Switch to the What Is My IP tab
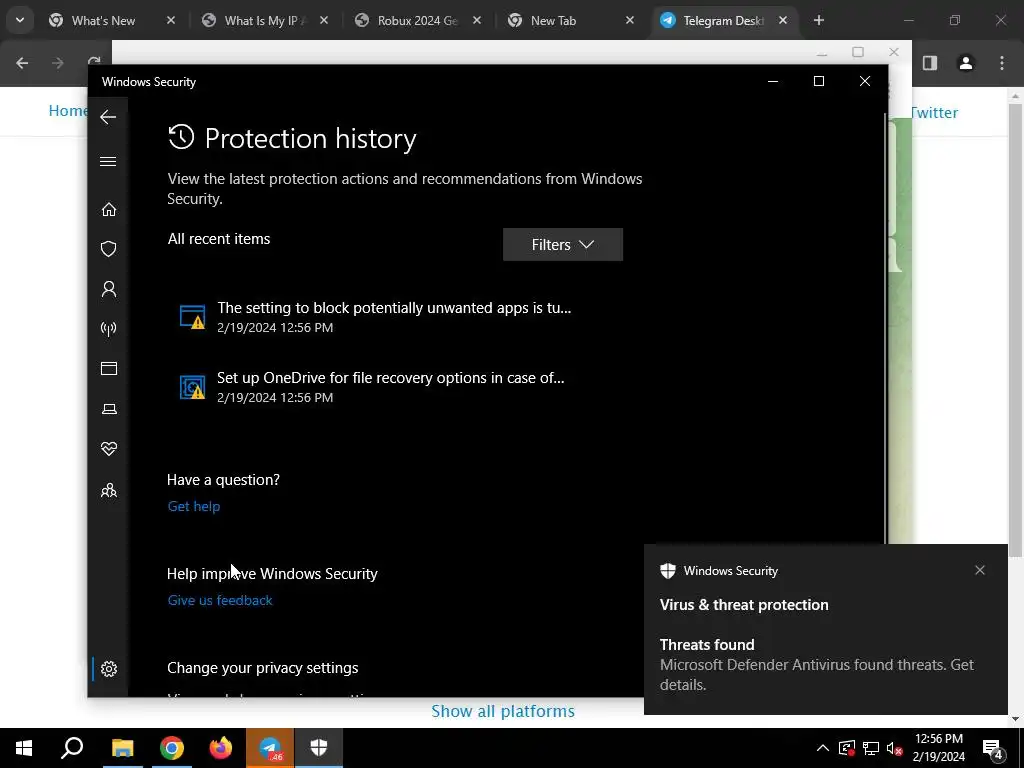Viewport: 1024px width, 768px height. [x=261, y=21]
